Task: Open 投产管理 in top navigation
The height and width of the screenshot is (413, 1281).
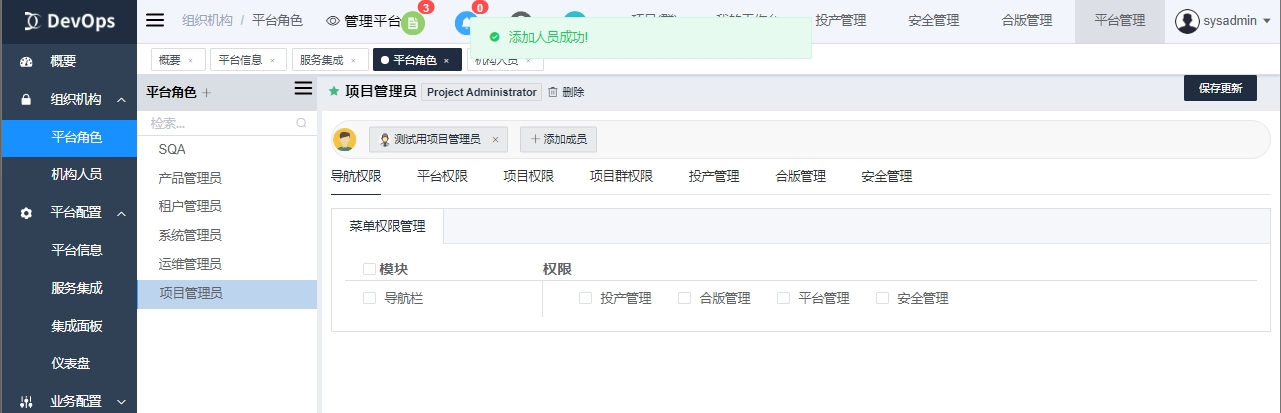Action: [x=841, y=21]
